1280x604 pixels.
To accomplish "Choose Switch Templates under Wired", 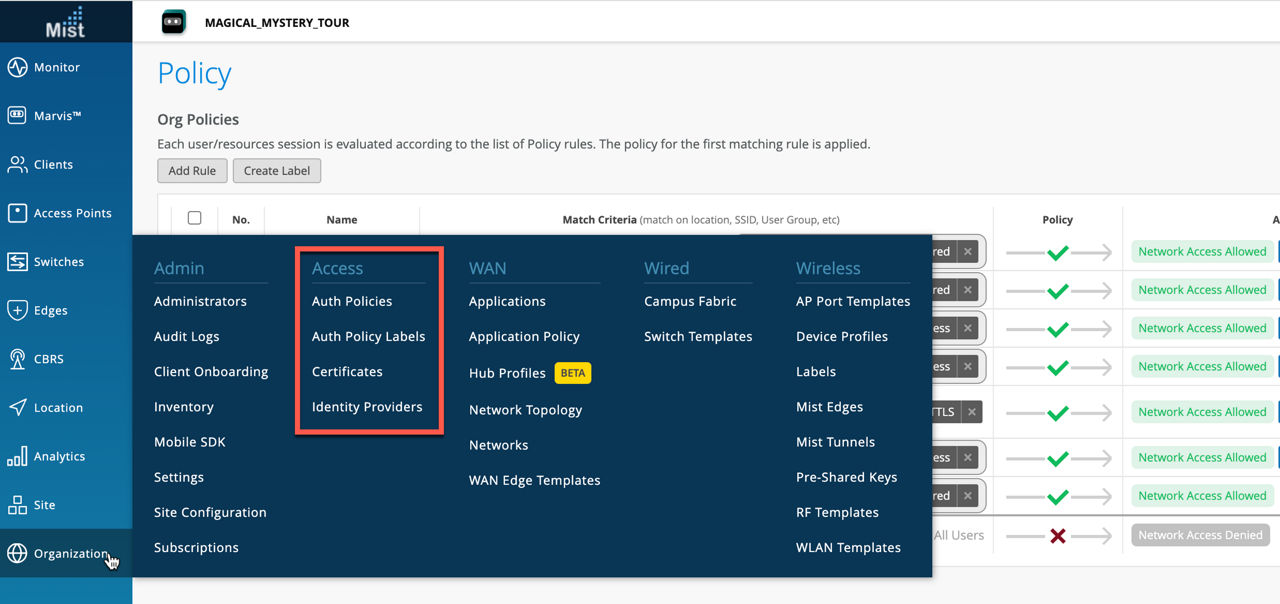I will coord(698,336).
